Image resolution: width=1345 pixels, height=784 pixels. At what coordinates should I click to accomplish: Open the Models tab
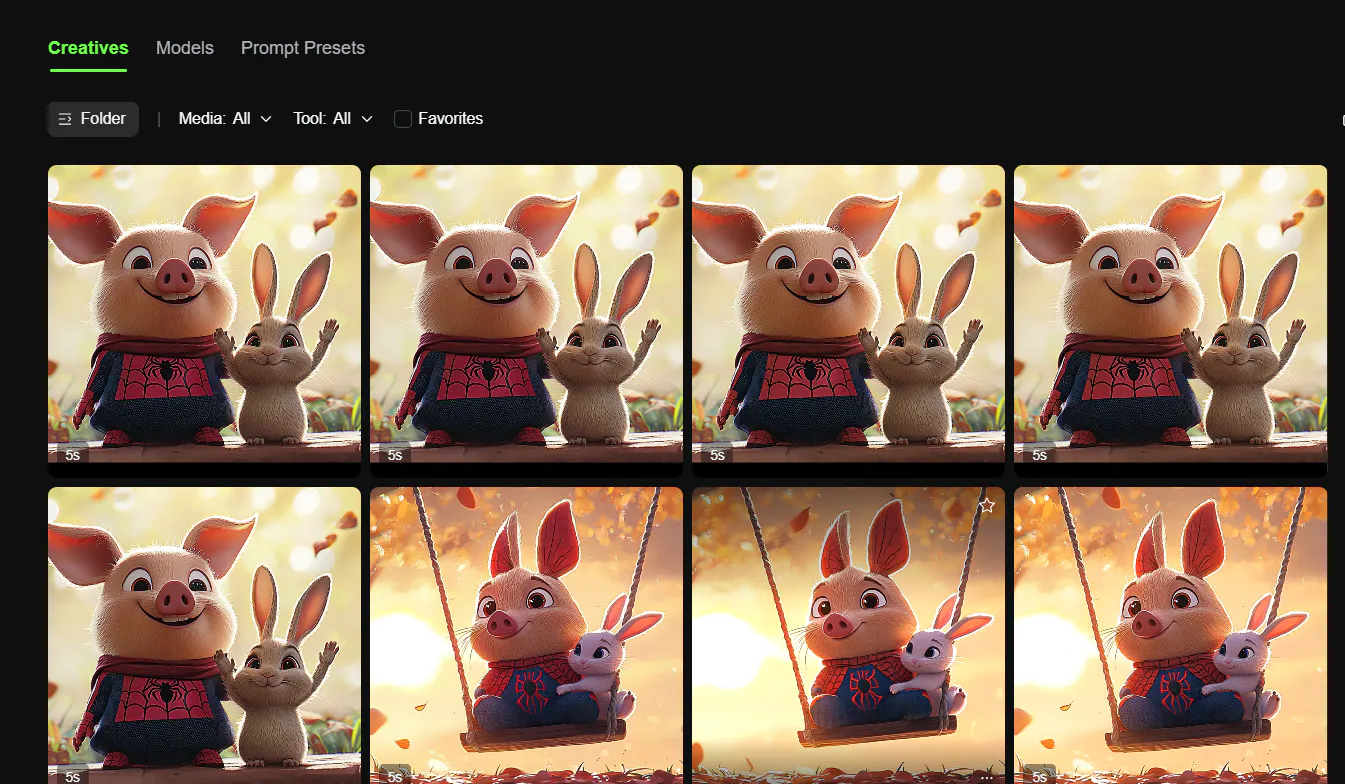pyautogui.click(x=185, y=48)
